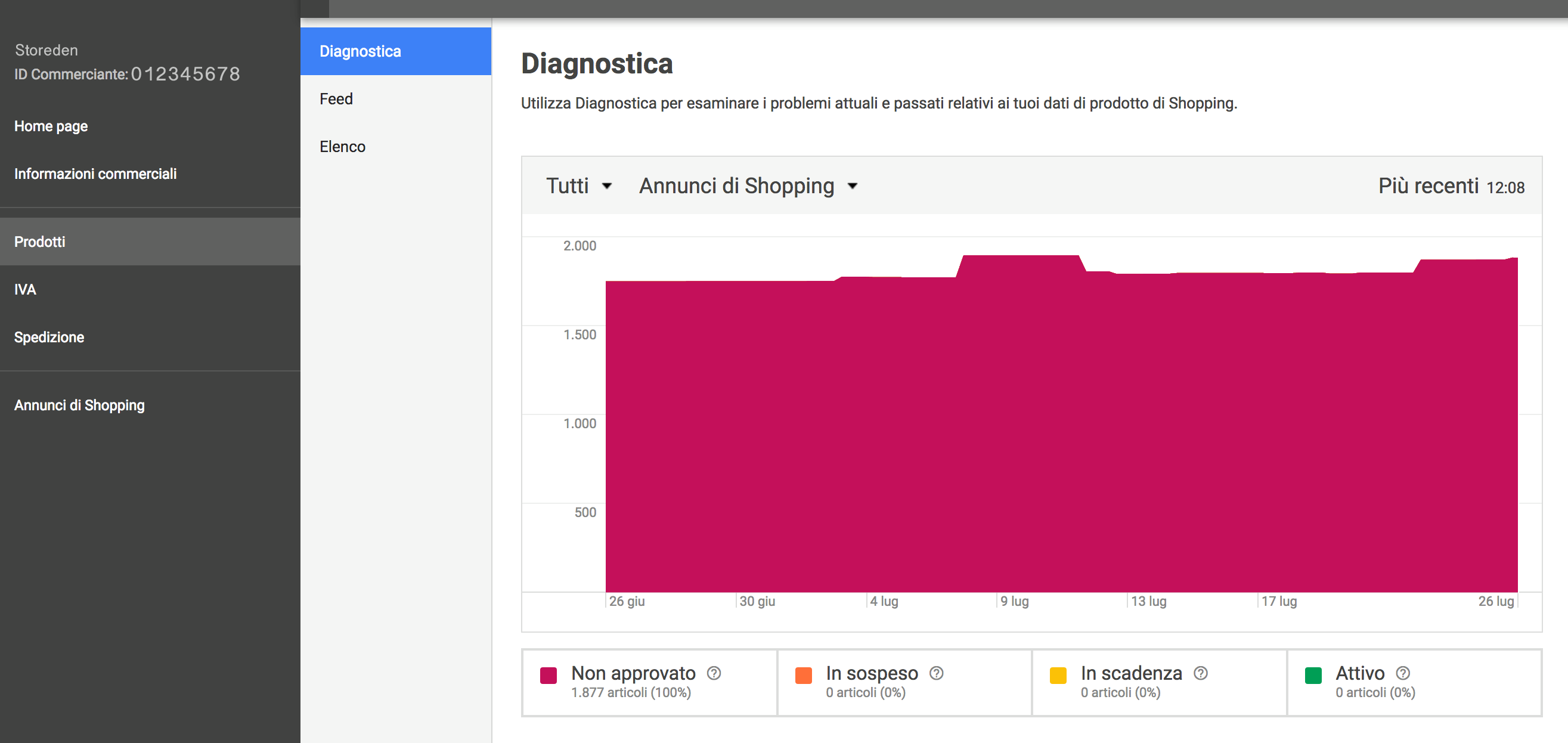Open Annunci di Shopping sidebar link
This screenshot has width=1568, height=743.
tap(80, 405)
